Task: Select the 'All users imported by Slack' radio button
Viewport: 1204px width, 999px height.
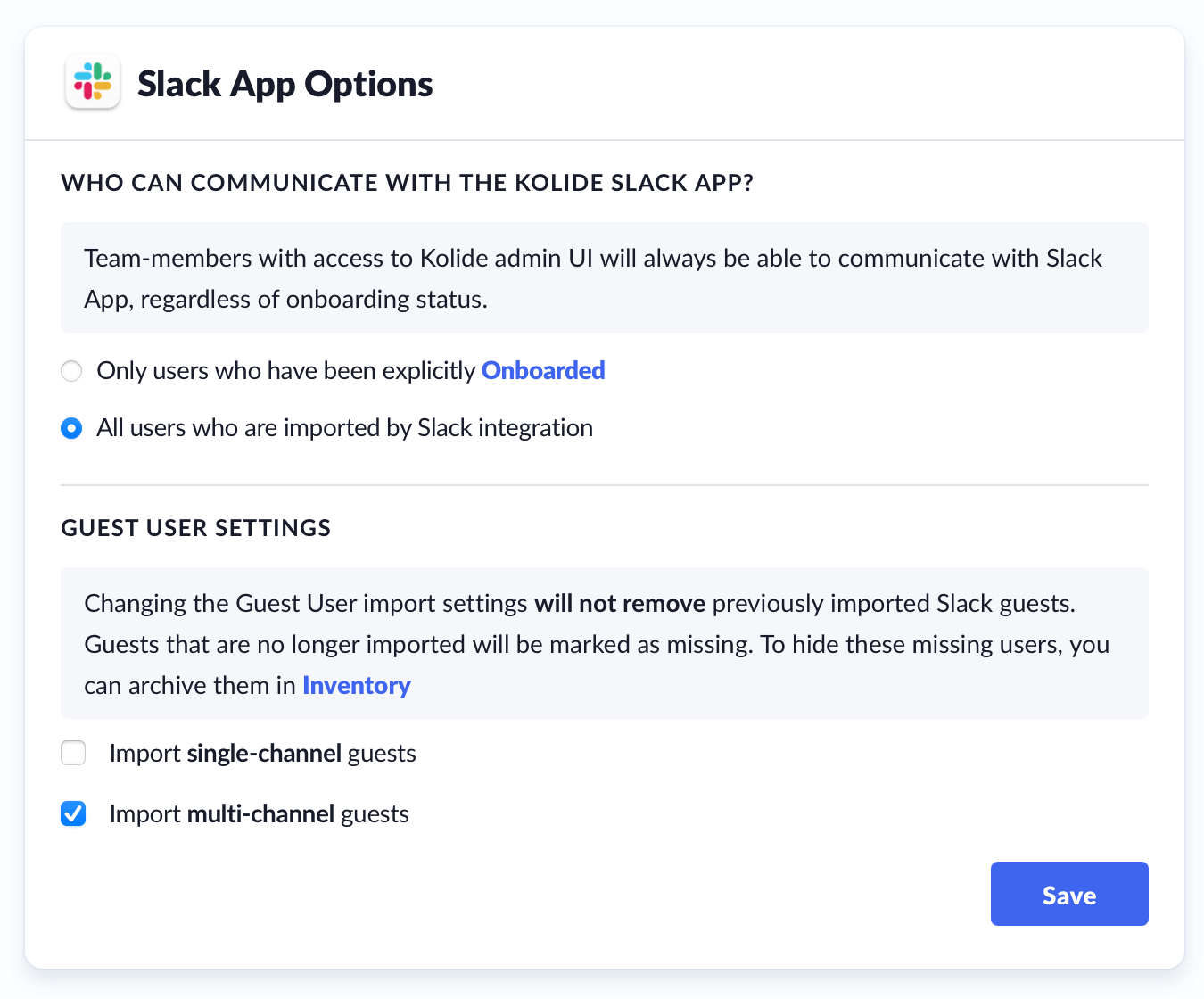Action: point(71,428)
